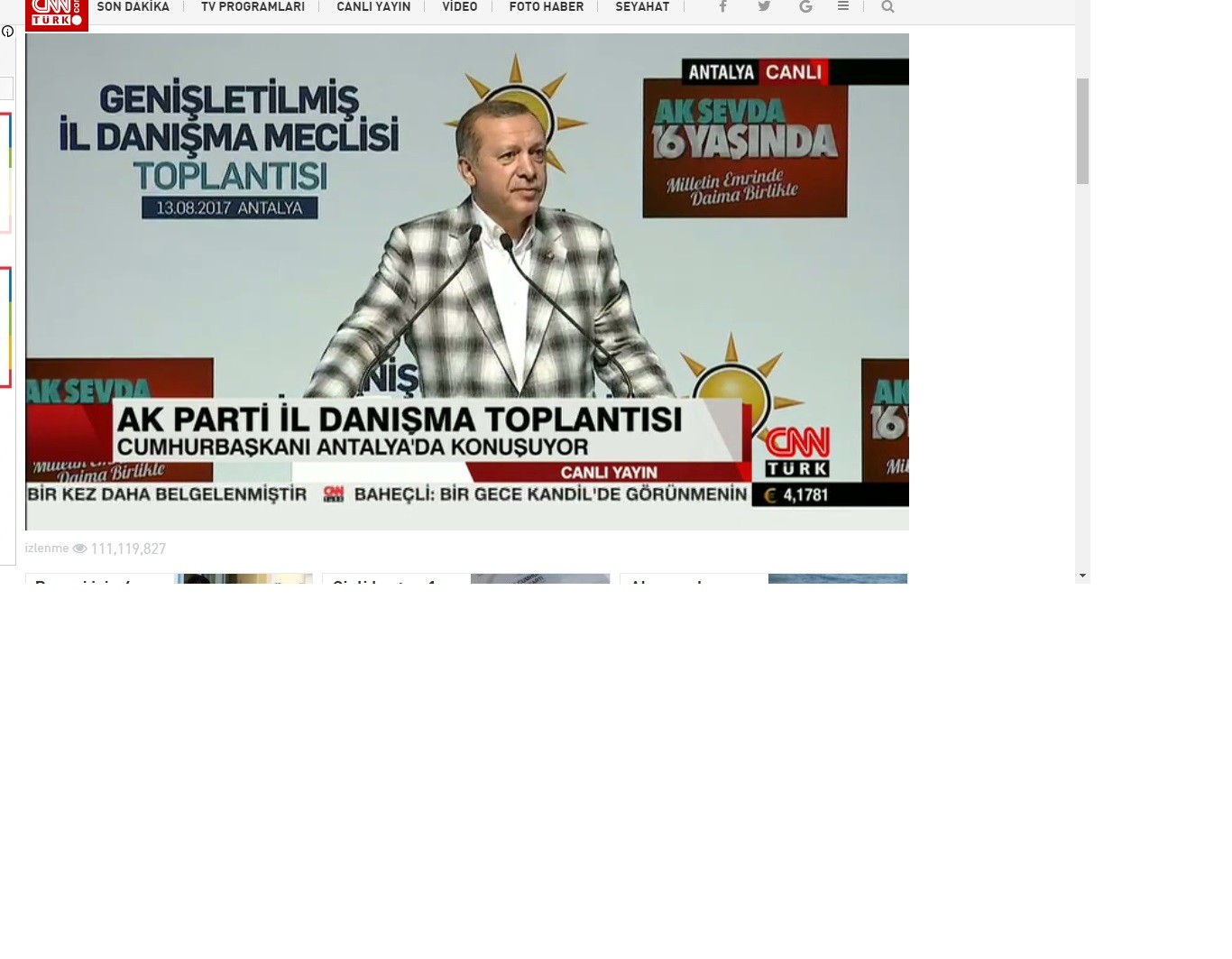The width and height of the screenshot is (1232, 959).
Task: Open the first news card thumbnail below video
Action: click(x=244, y=578)
